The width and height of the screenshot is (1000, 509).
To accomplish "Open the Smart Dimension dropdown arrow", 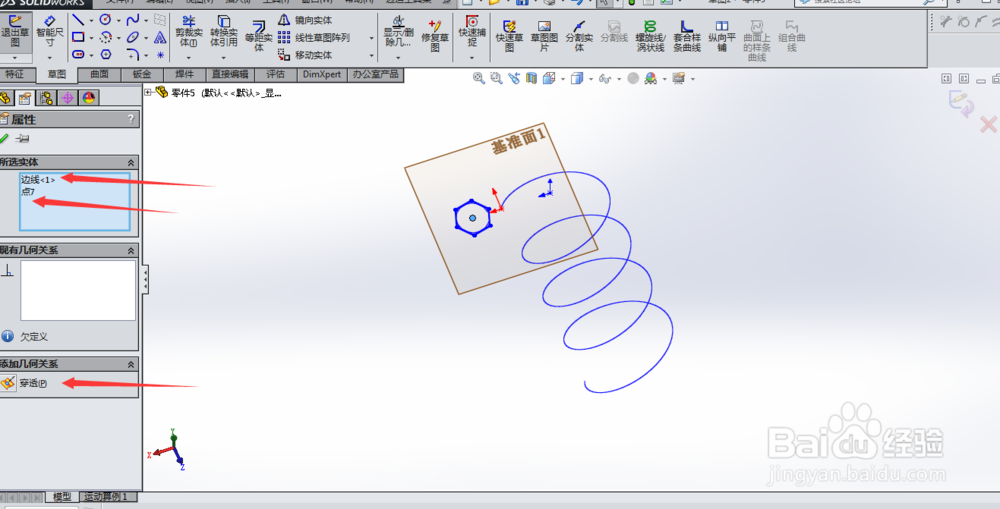I will [50, 57].
